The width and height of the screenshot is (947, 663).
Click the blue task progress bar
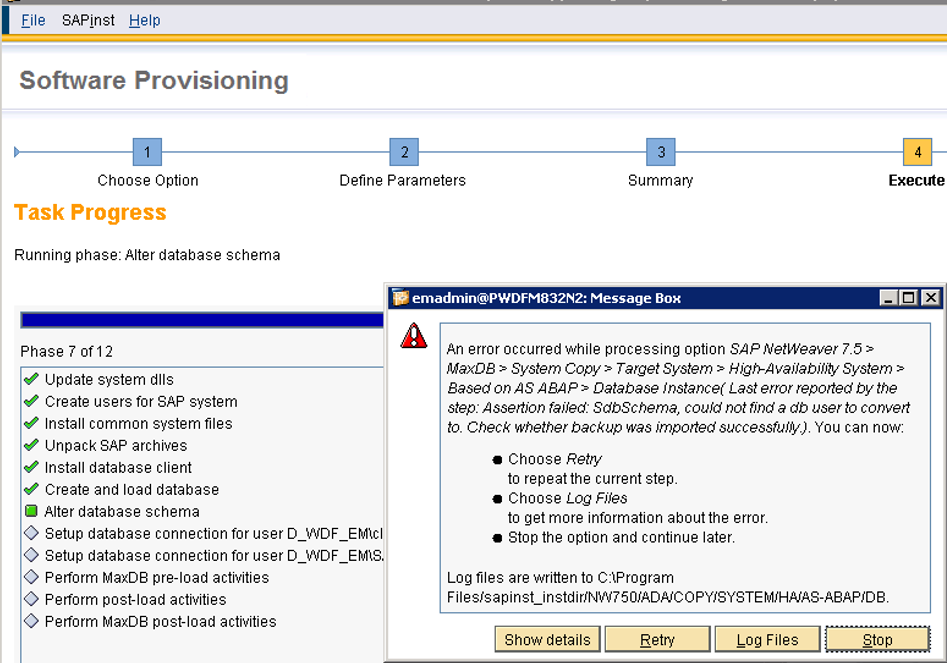point(202,320)
